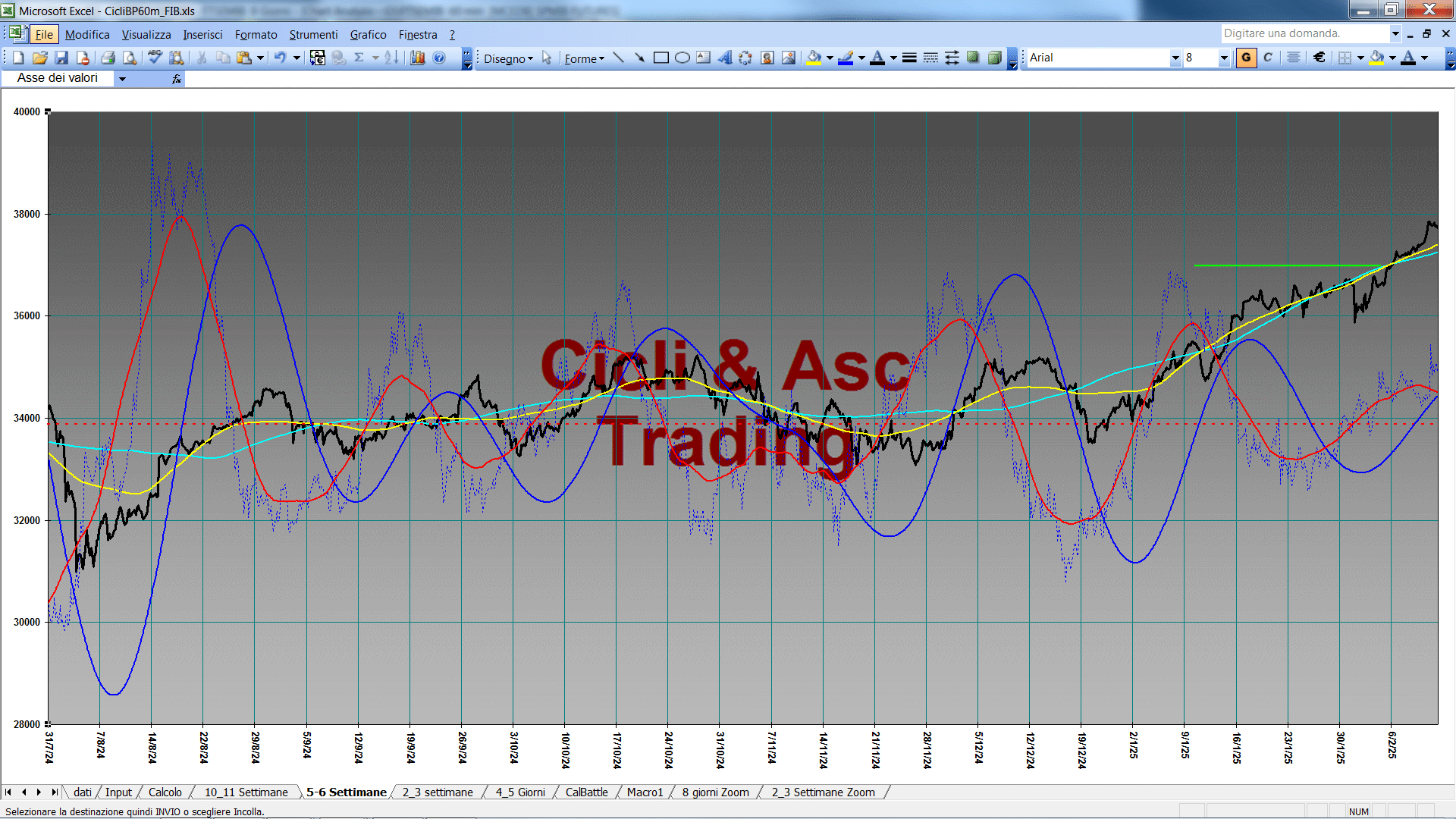
Task: Expand the AutoSum functions dropdown arrow
Action: coord(375,58)
